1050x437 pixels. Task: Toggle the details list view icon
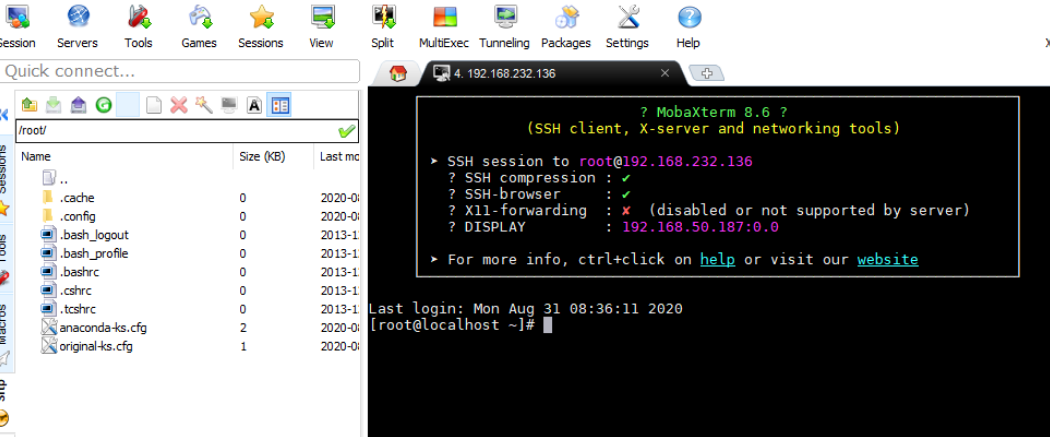(279, 105)
